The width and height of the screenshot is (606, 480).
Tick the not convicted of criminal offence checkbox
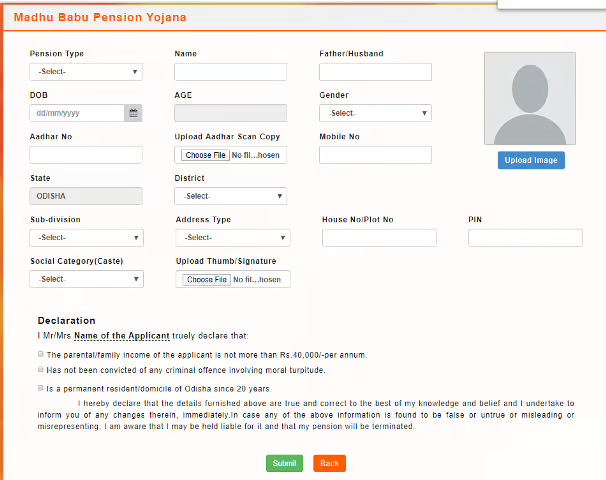(x=41, y=369)
